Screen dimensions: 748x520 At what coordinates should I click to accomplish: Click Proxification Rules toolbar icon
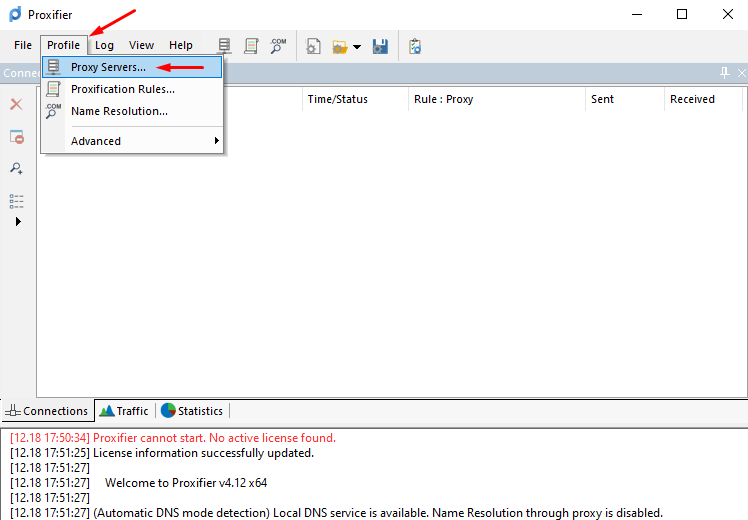[x=251, y=46]
